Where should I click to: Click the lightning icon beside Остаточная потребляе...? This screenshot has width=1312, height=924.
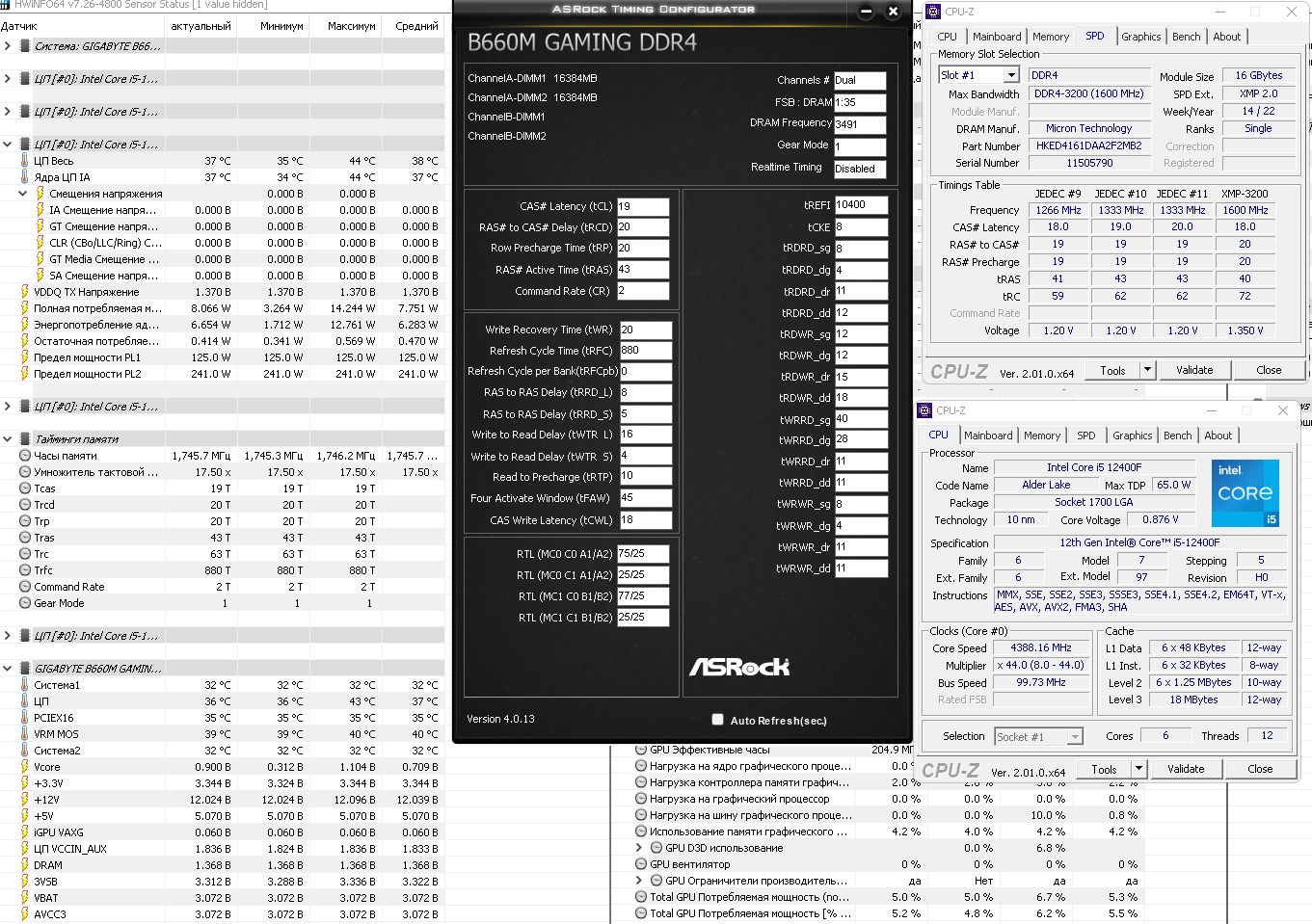point(25,341)
